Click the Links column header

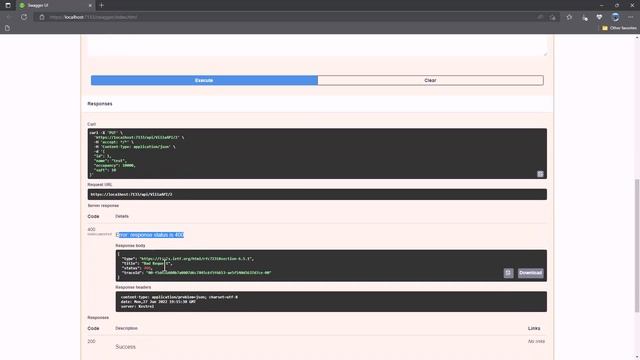click(x=534, y=328)
